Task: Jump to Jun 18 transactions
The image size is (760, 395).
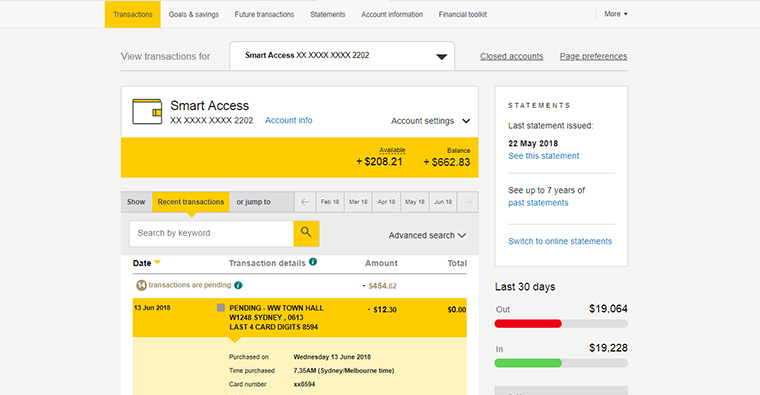Action: point(443,202)
